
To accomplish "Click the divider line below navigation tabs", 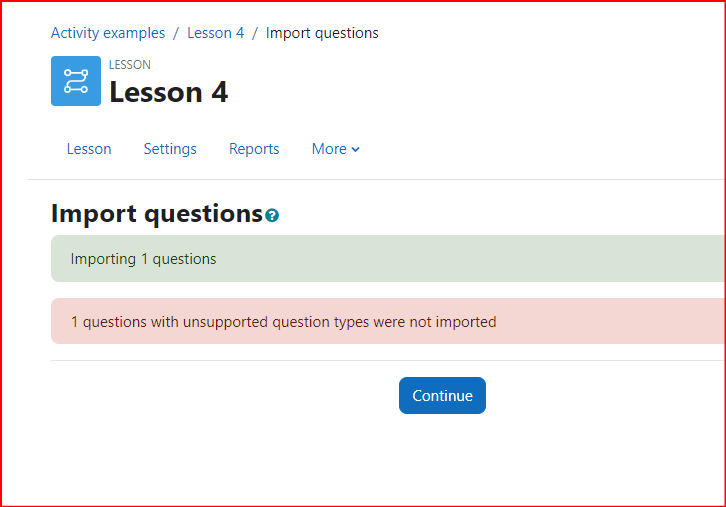I will 376,179.
